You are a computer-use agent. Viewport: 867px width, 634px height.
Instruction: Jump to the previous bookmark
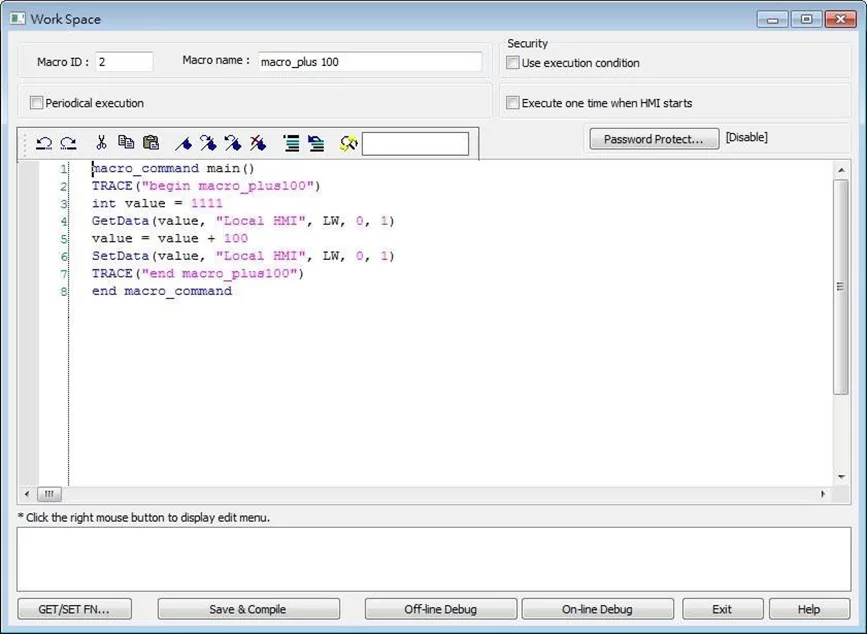tap(233, 143)
